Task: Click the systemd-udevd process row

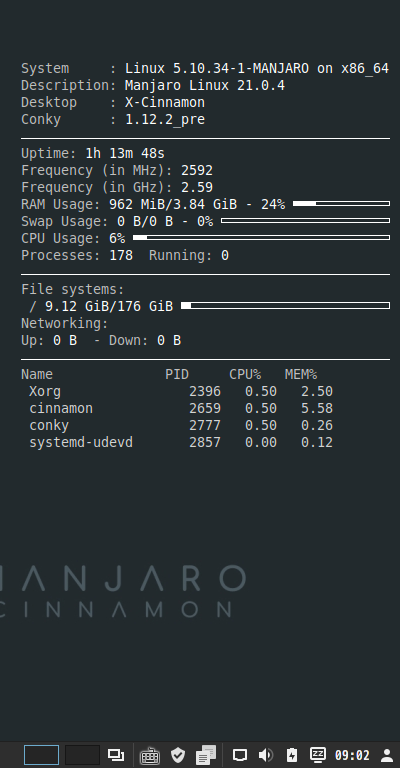Action: (x=181, y=442)
